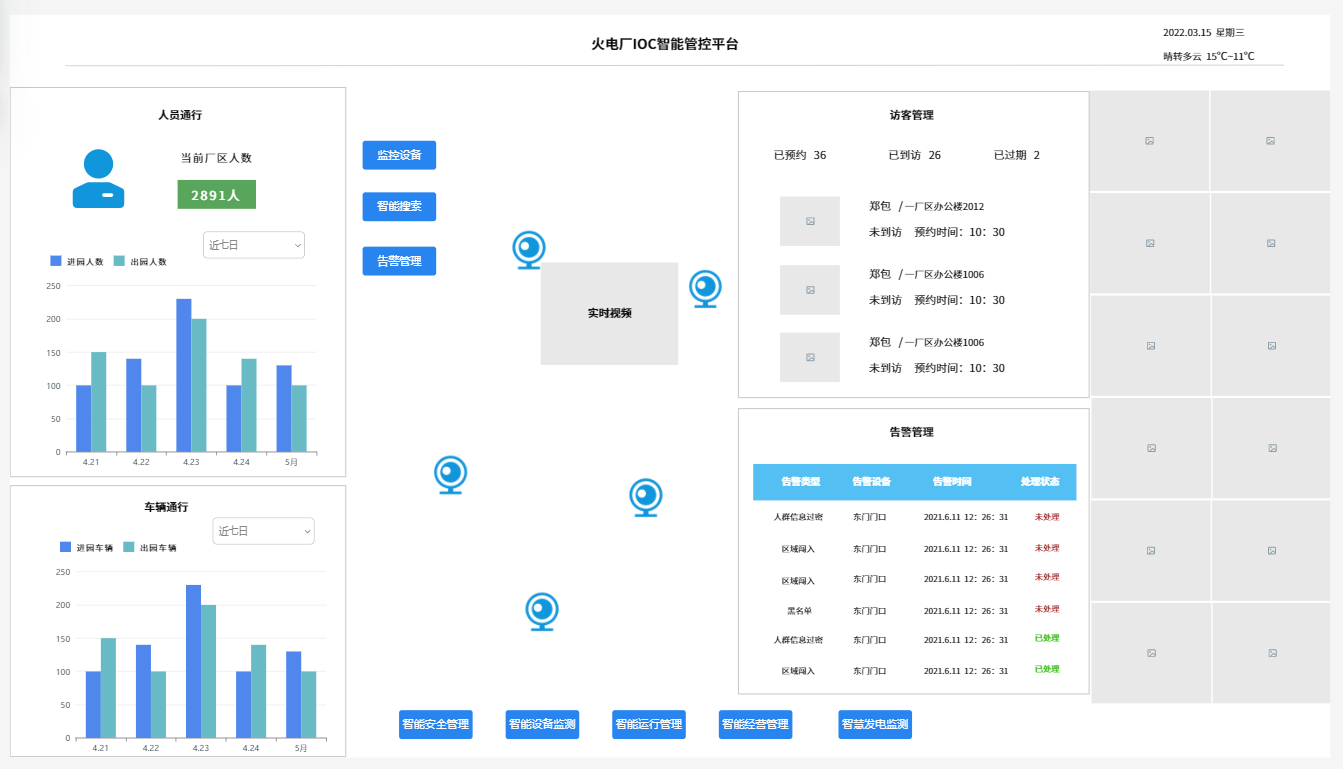The height and width of the screenshot is (769, 1343).
Task: Click 未处理 status of 人群信息过密 alert
Action: (1046, 517)
